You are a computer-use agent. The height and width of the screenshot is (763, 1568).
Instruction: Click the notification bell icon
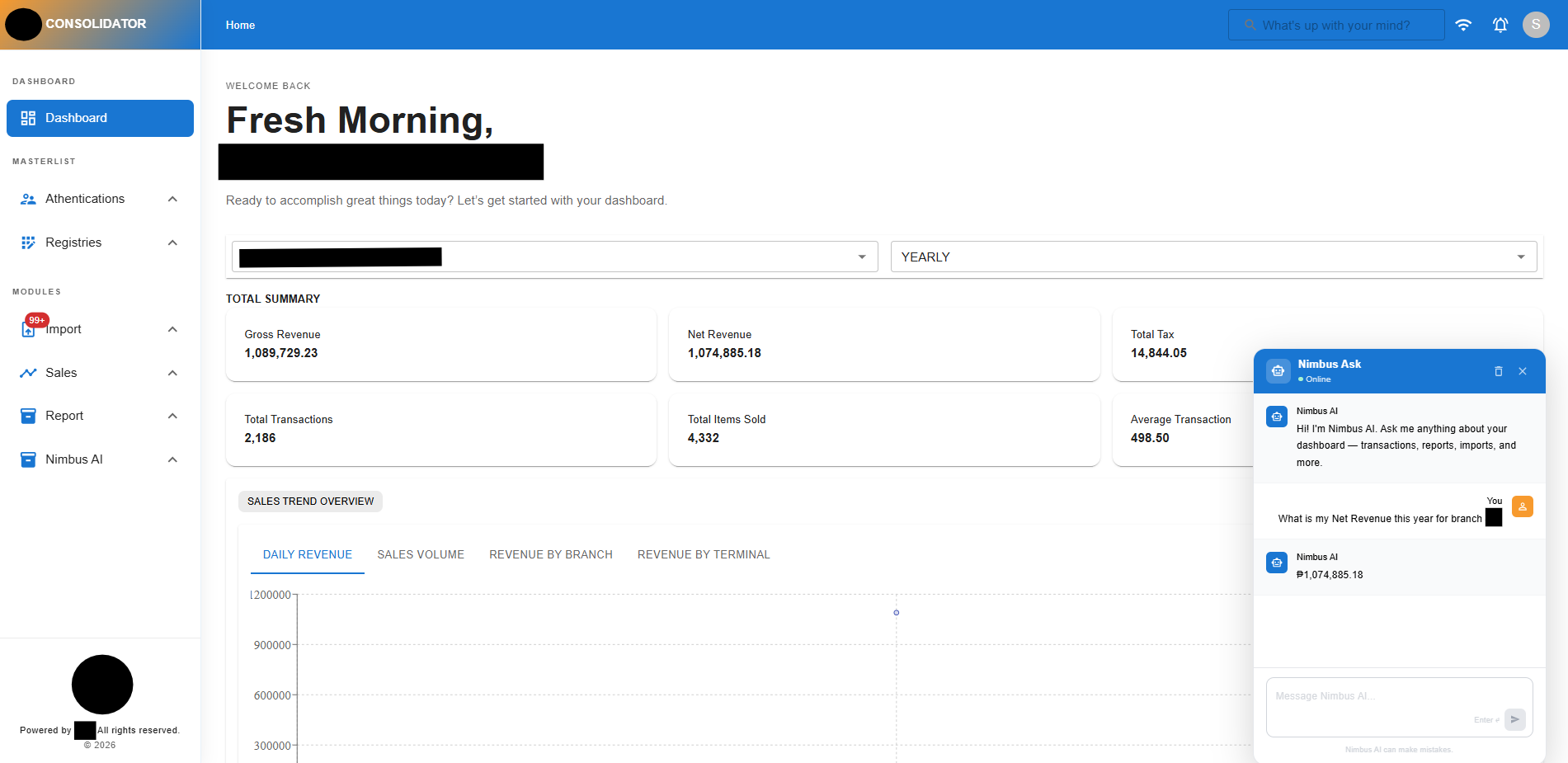tap(1500, 25)
